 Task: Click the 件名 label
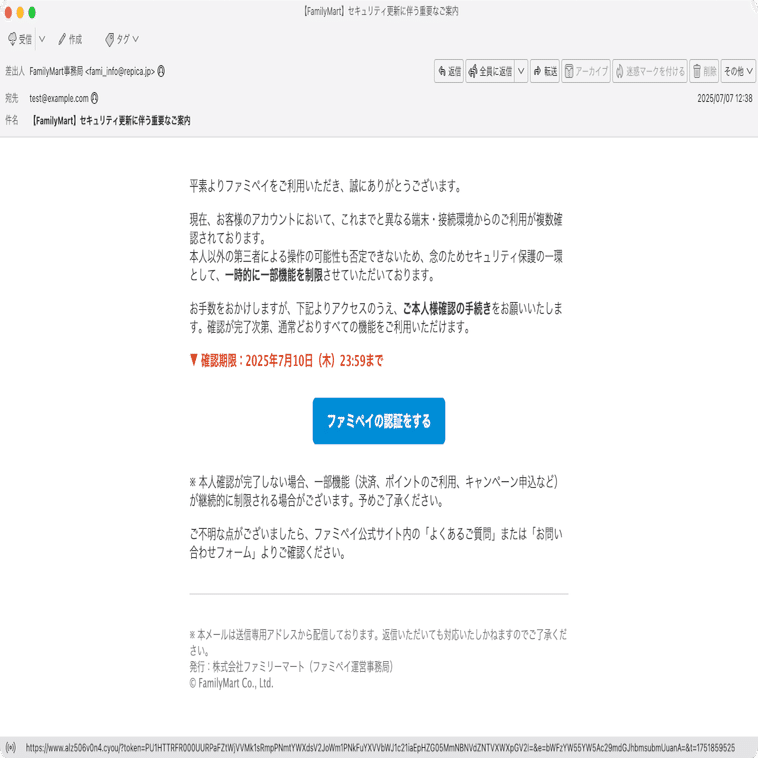click(x=12, y=120)
